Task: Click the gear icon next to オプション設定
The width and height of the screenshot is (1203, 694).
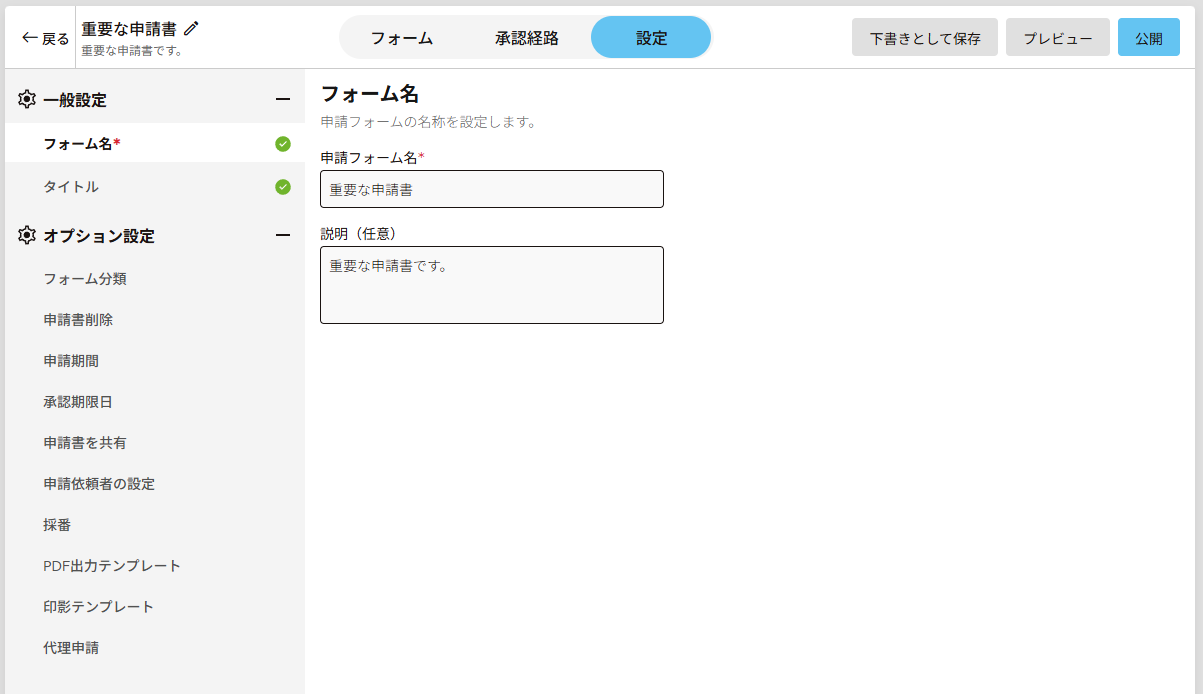Action: pyautogui.click(x=27, y=236)
